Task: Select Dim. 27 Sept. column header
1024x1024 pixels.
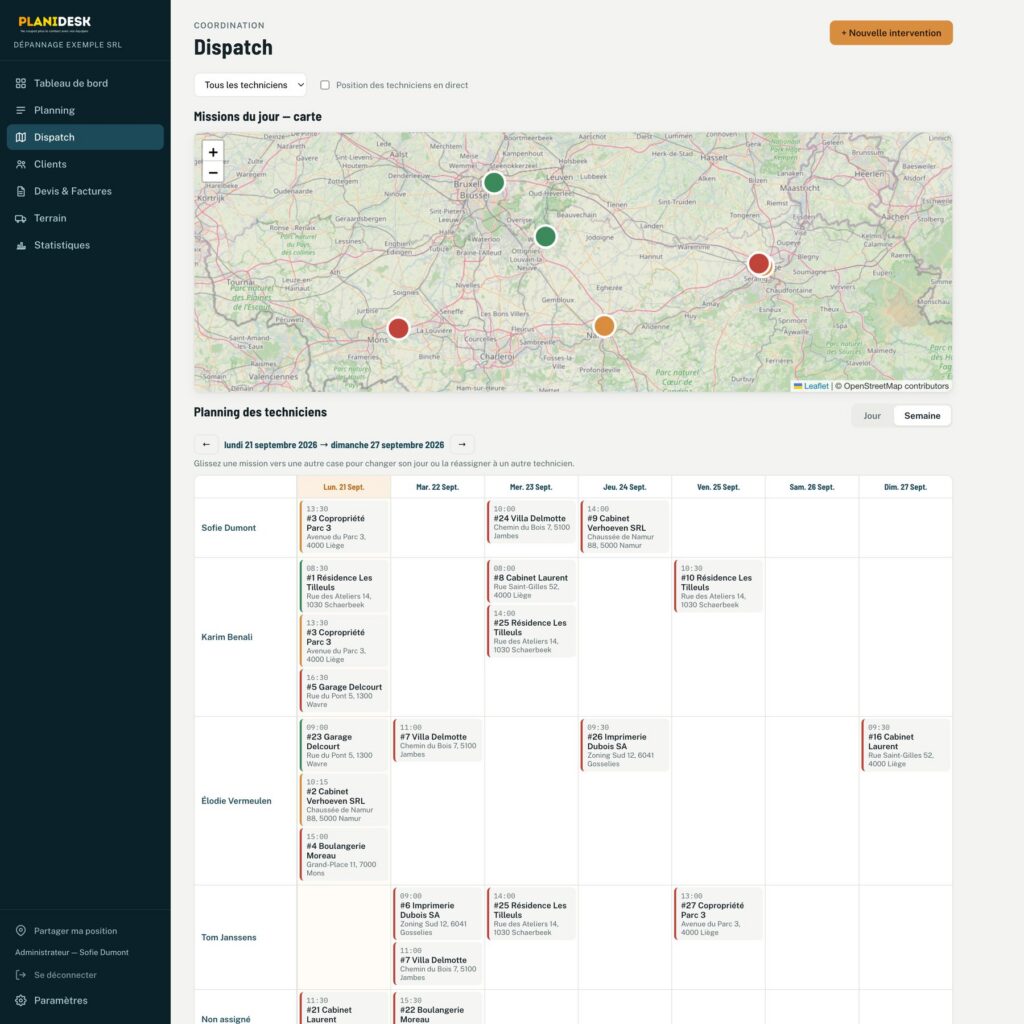Action: point(905,487)
